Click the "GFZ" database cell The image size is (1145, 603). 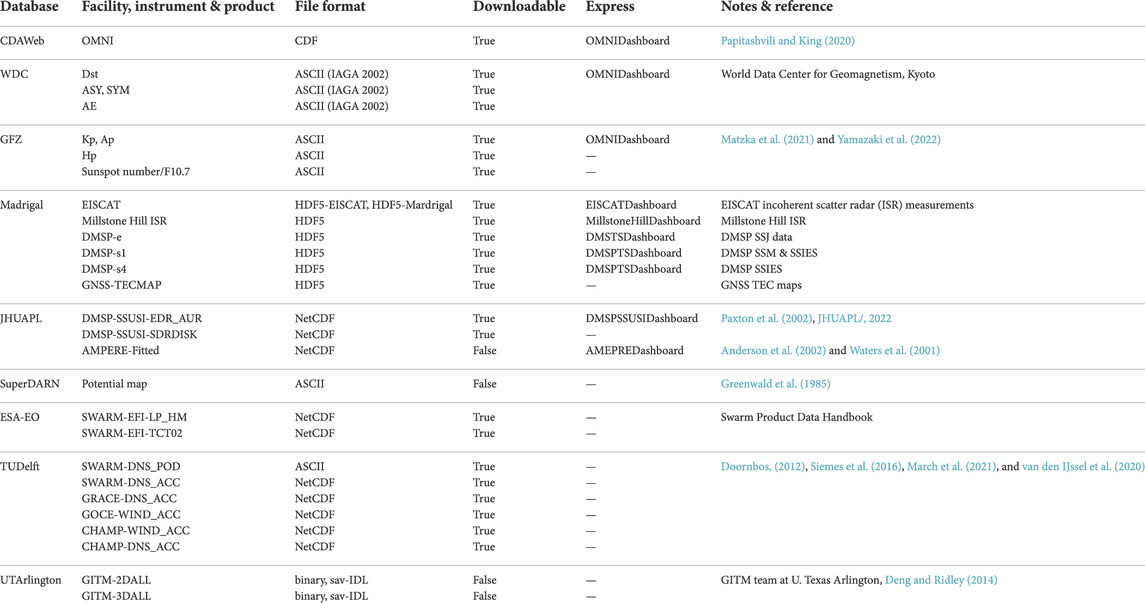click(11, 139)
